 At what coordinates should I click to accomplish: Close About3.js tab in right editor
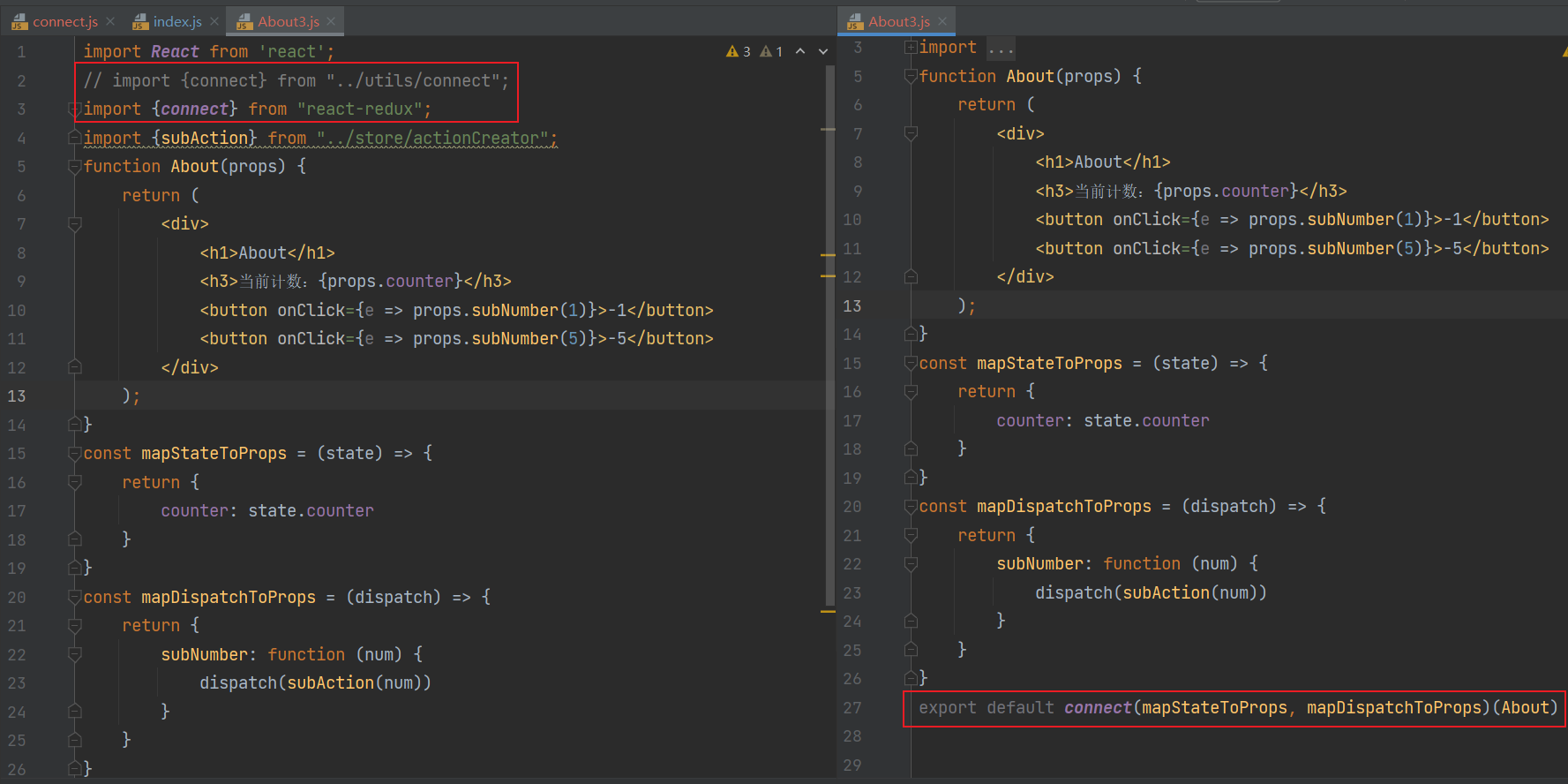tap(942, 21)
